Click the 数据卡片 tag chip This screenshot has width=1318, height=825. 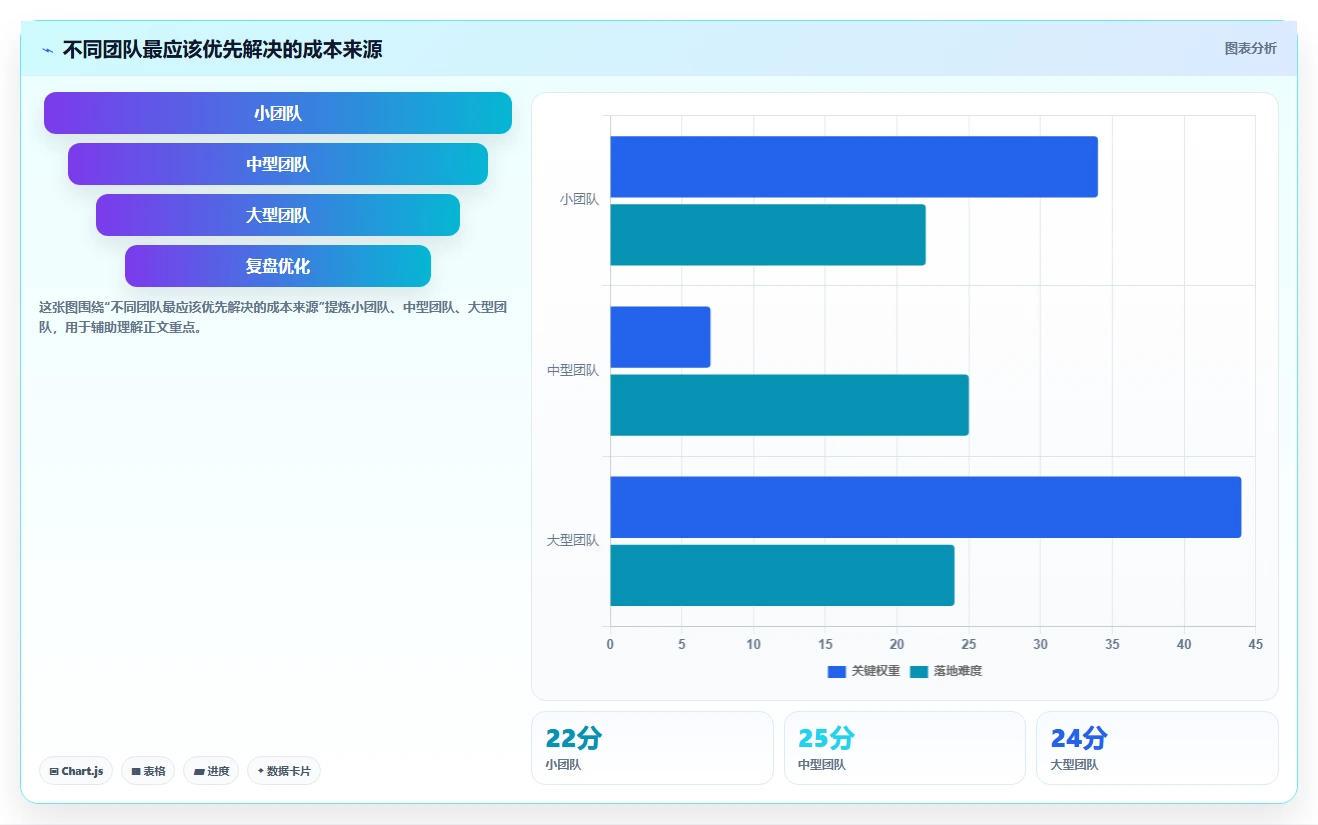point(284,771)
